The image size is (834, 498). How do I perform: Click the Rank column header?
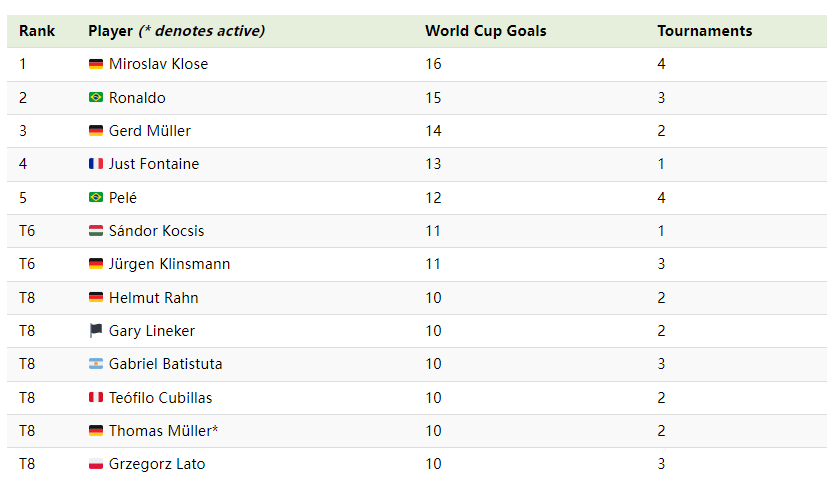(x=37, y=31)
